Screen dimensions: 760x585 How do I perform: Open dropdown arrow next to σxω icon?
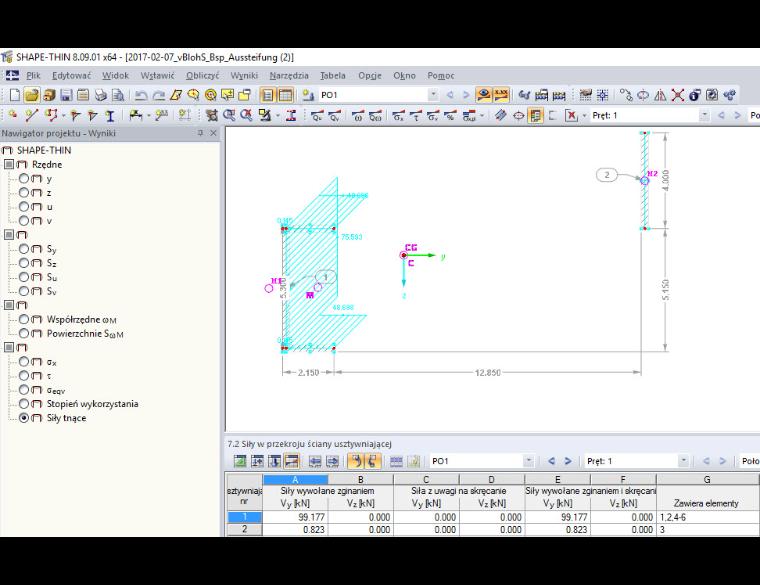point(482,115)
